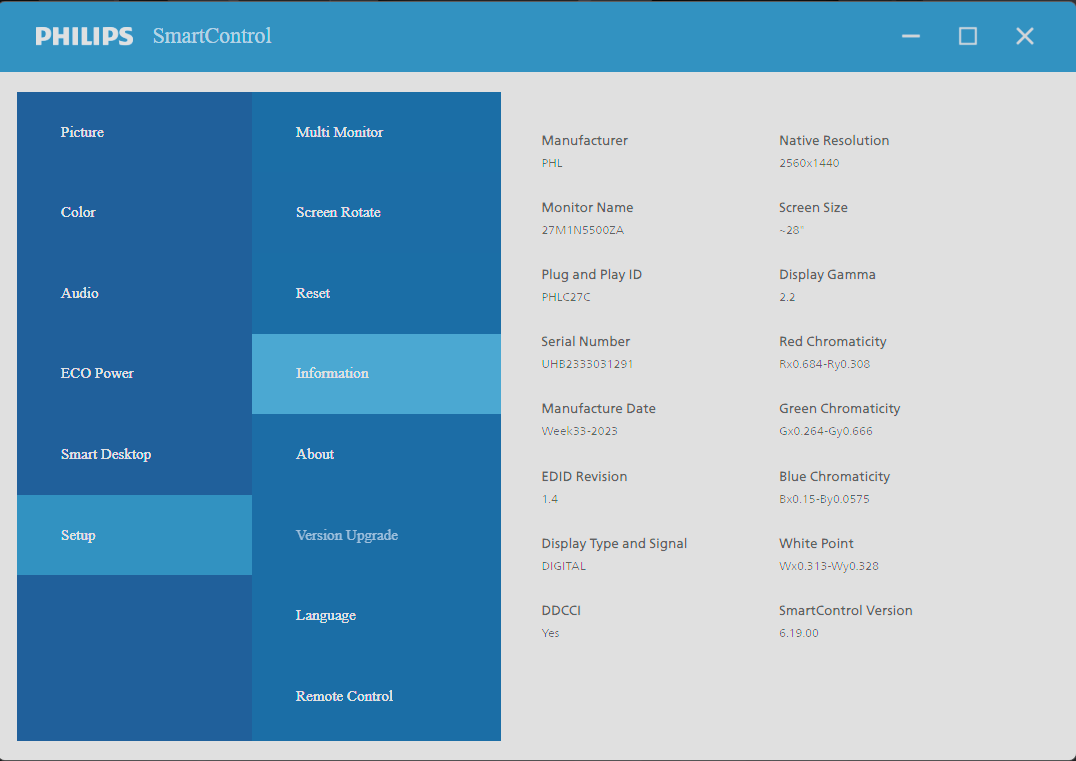Maximize the SmartControl window
Image resolution: width=1076 pixels, height=761 pixels.
click(968, 36)
